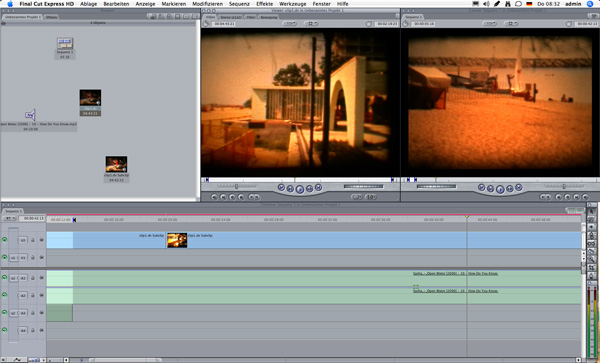
Task: Toggle audibility of track A2
Action: click(x=5, y=295)
